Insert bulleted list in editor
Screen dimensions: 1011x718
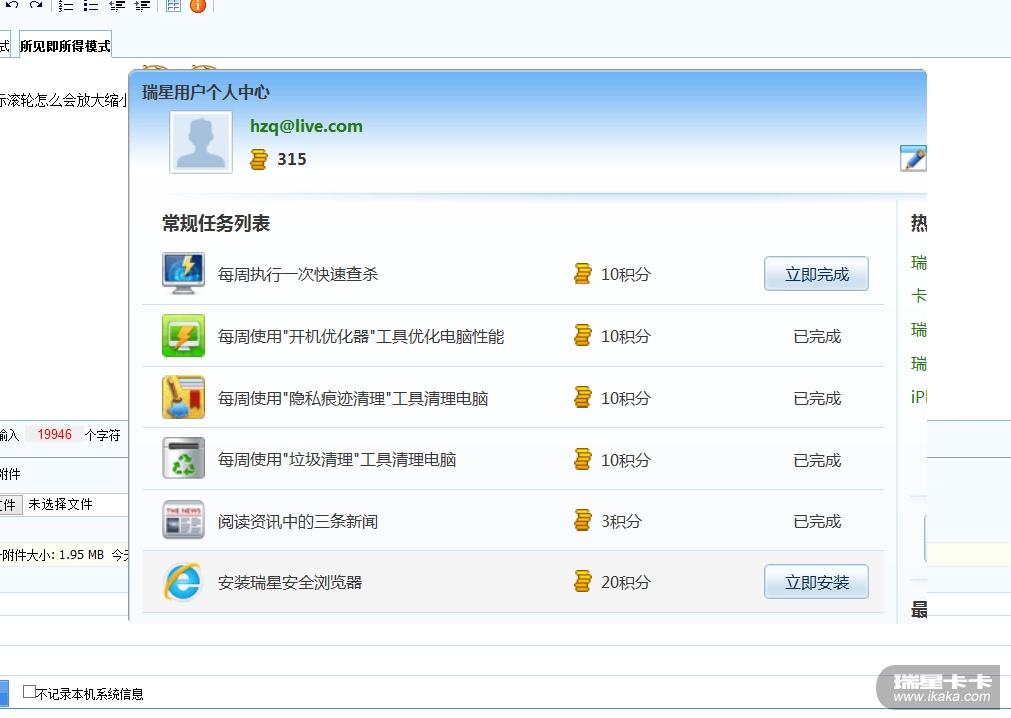(x=91, y=6)
